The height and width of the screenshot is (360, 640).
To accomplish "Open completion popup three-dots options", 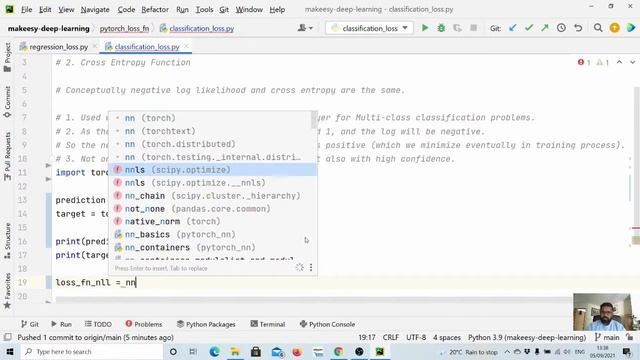I will (311, 267).
